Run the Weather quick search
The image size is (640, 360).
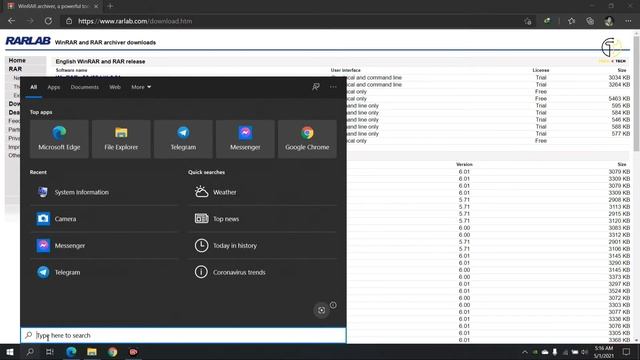click(262, 192)
